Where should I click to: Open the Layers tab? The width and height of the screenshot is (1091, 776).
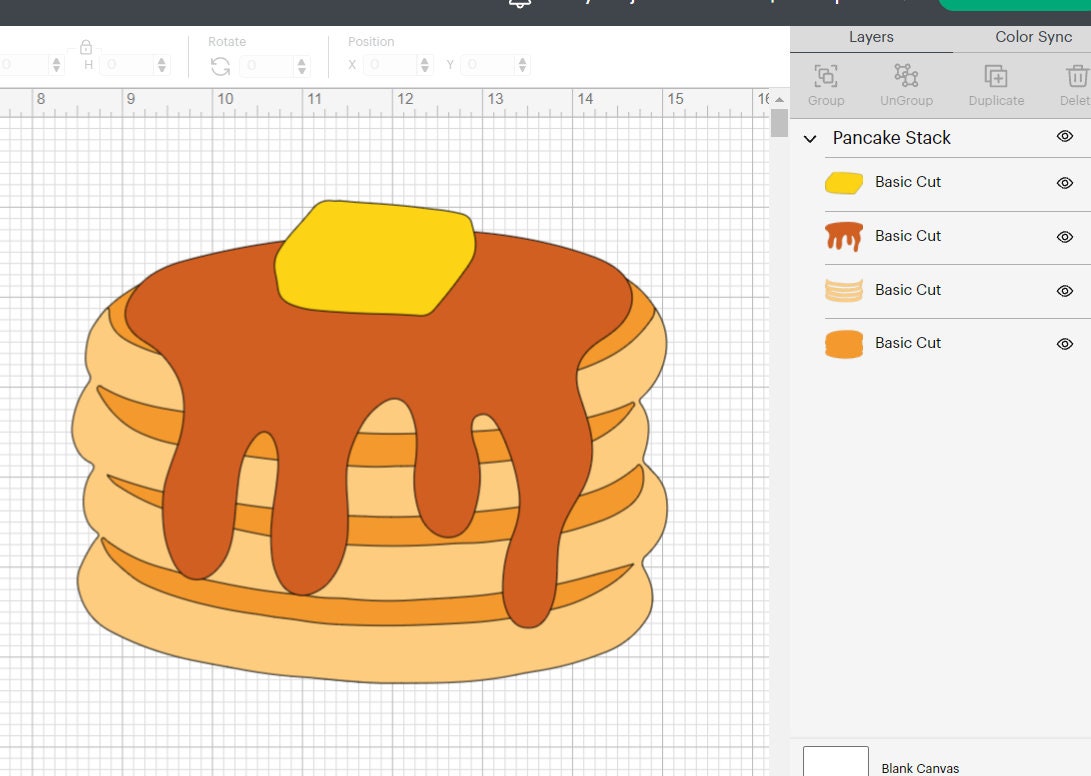(870, 37)
